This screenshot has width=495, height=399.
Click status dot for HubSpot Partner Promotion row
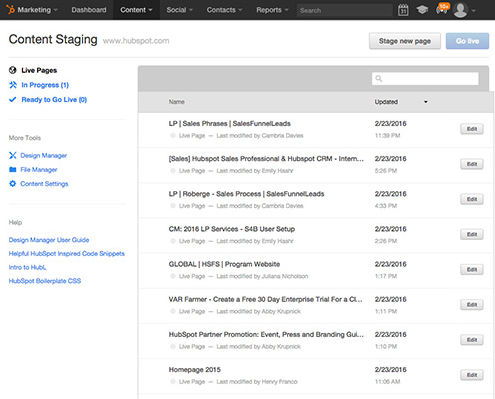click(173, 346)
